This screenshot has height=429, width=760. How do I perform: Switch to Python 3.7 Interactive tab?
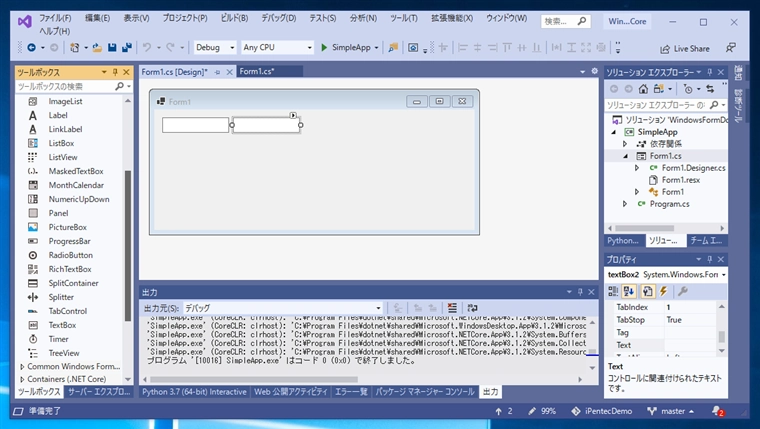(x=194, y=392)
